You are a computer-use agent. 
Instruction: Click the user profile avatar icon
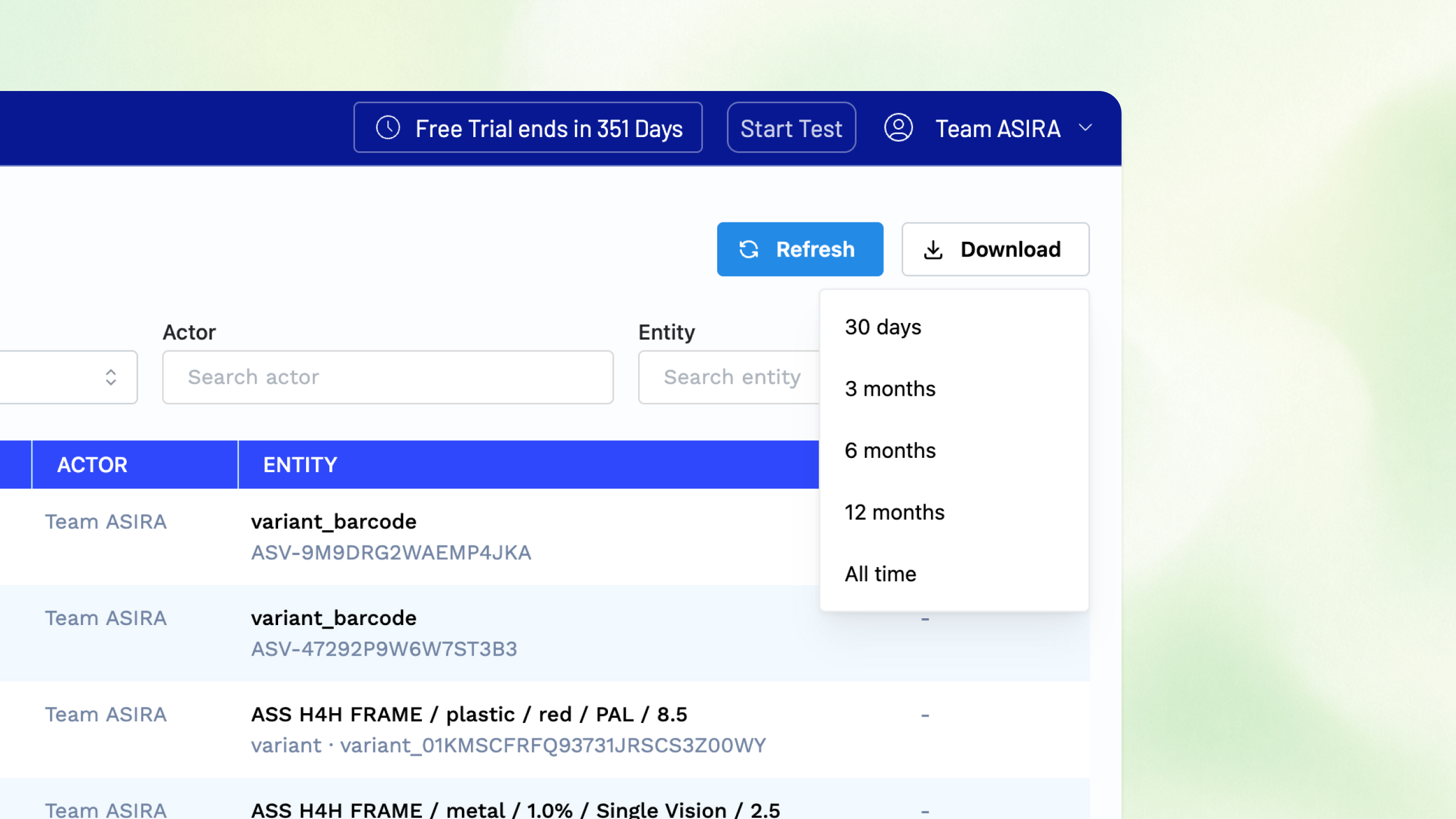pos(898,127)
